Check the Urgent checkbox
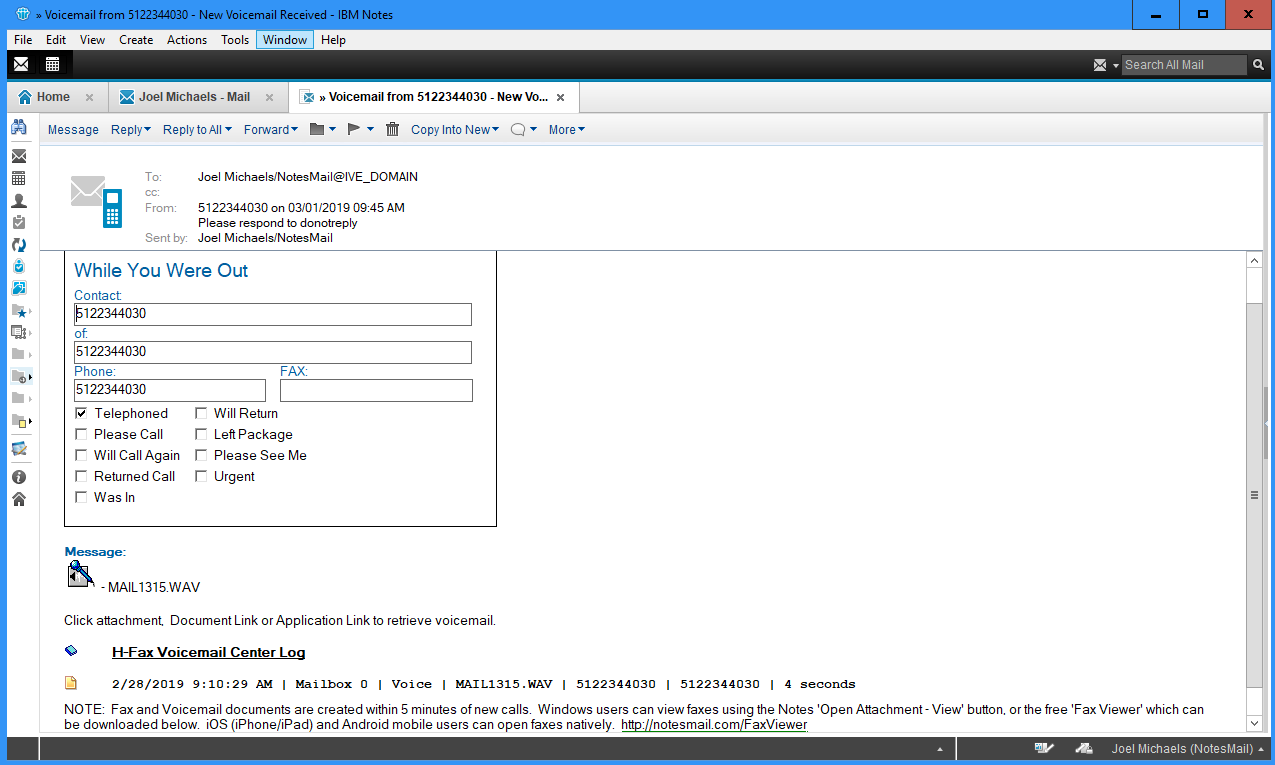Image resolution: width=1275 pixels, height=765 pixels. pos(201,476)
